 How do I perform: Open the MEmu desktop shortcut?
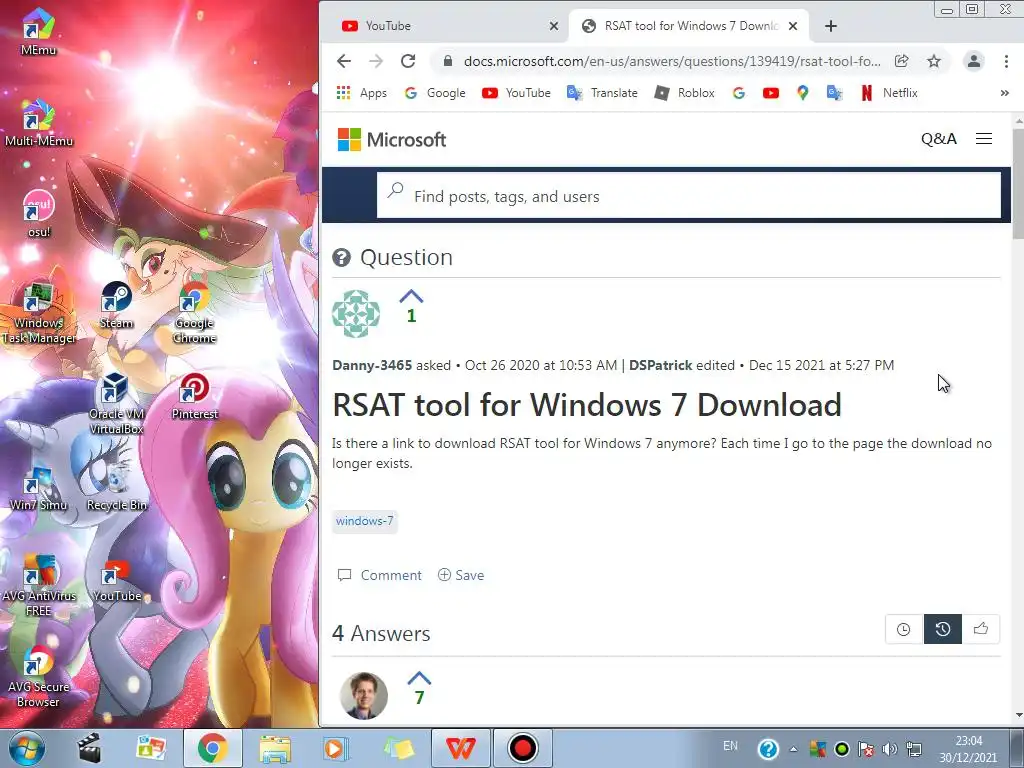38,31
